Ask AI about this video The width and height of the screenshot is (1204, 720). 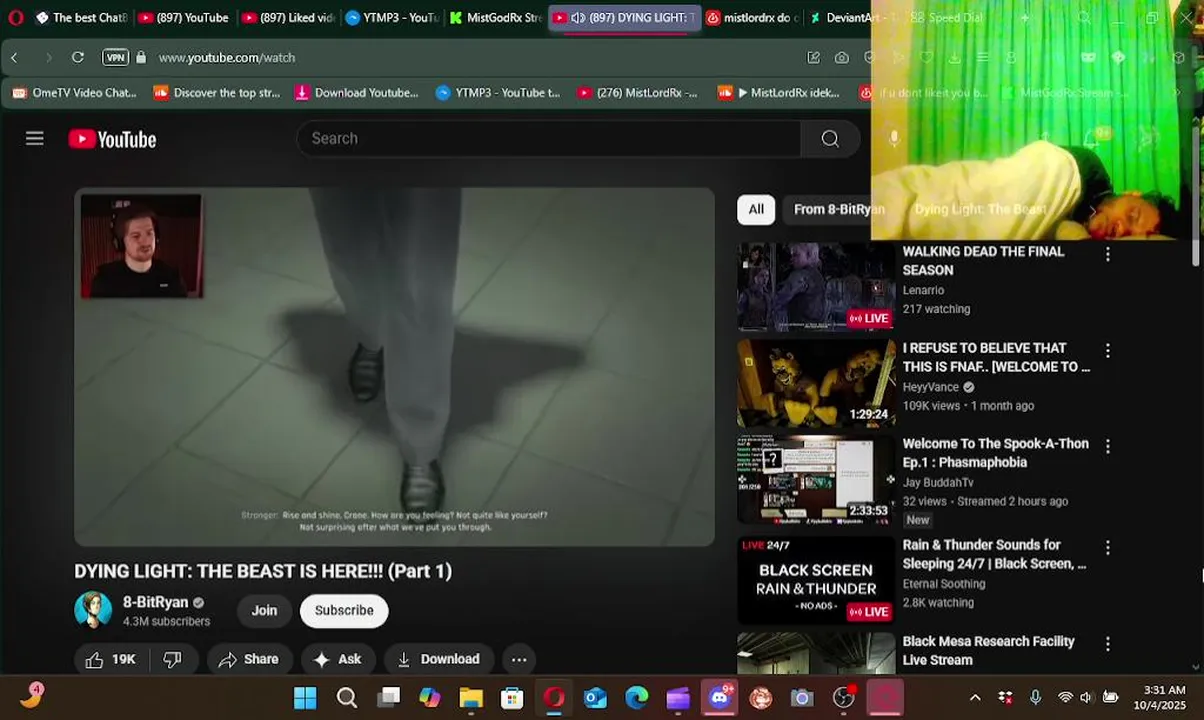click(x=337, y=659)
